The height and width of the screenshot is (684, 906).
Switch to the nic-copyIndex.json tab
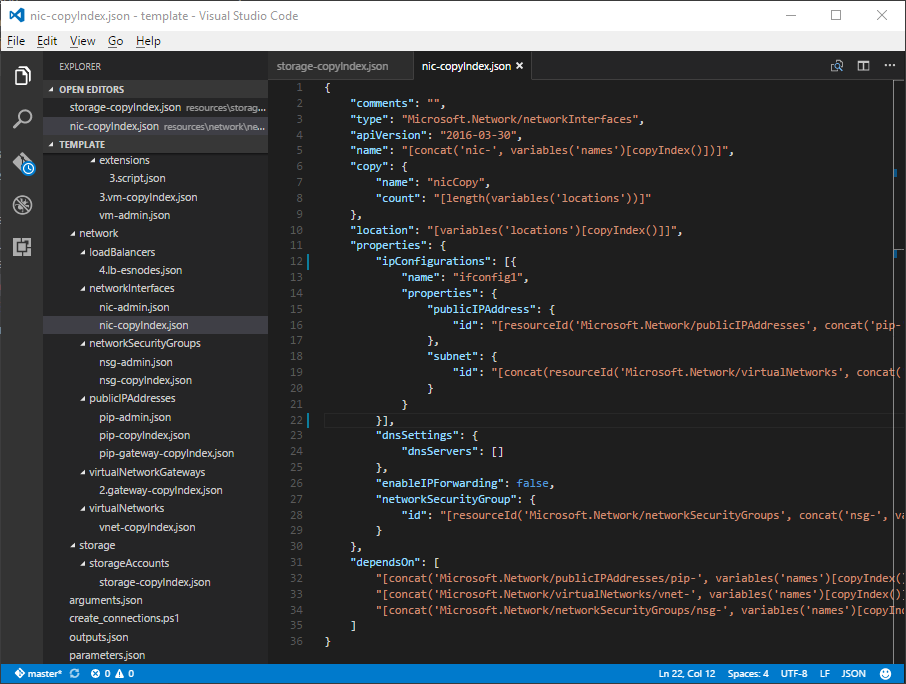466,66
